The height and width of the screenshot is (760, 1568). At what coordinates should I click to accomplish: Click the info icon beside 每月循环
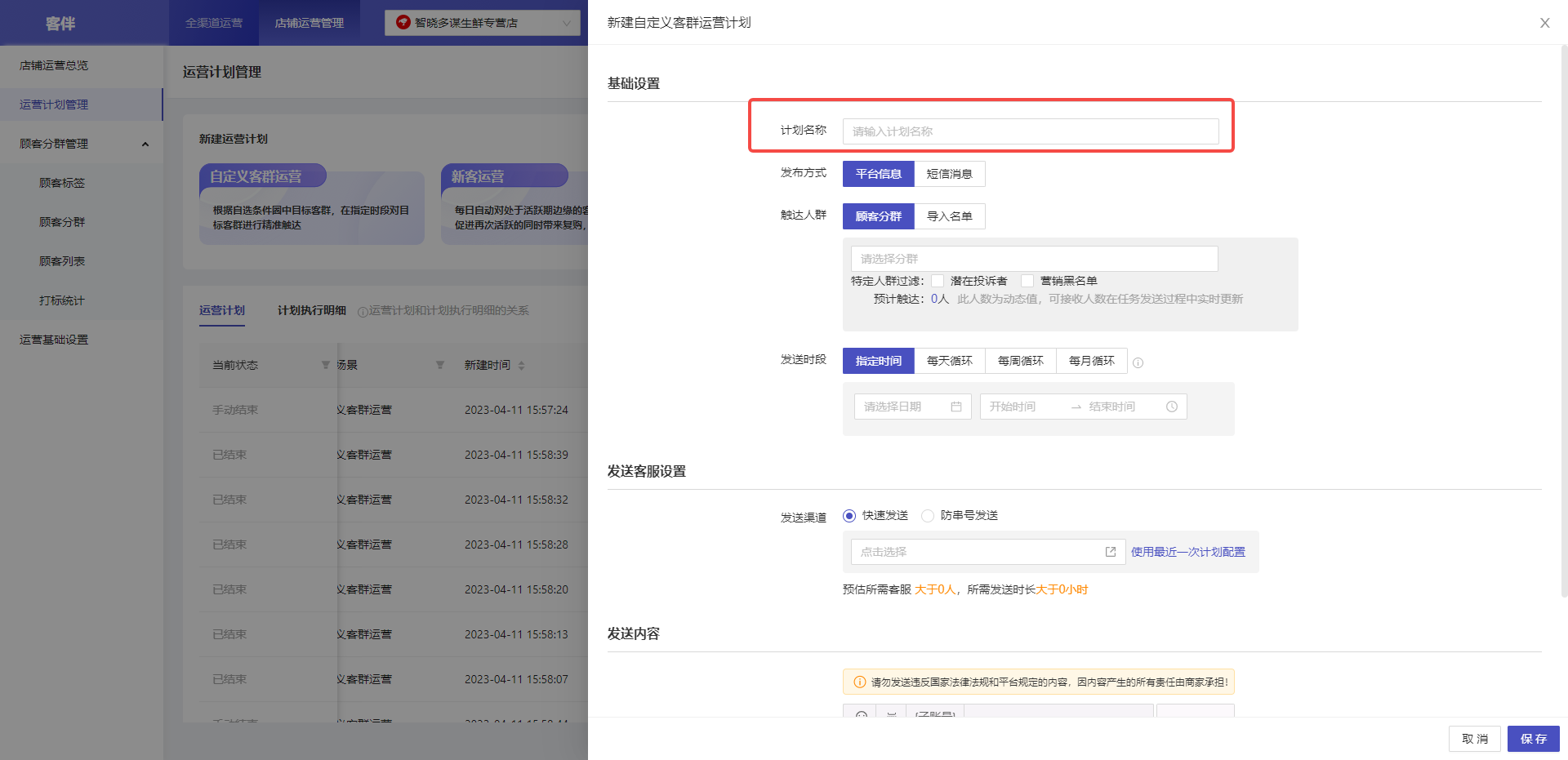(x=1138, y=362)
